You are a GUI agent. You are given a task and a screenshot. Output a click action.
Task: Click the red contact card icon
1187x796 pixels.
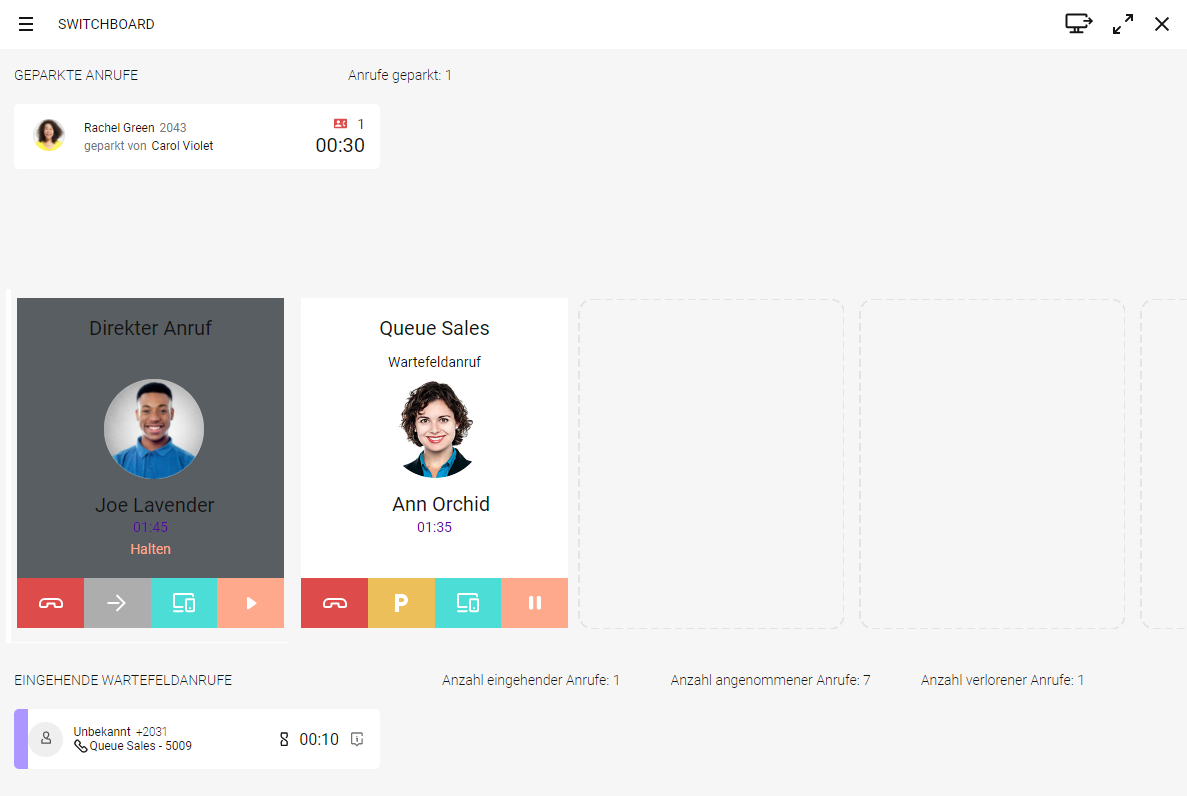pyautogui.click(x=340, y=124)
